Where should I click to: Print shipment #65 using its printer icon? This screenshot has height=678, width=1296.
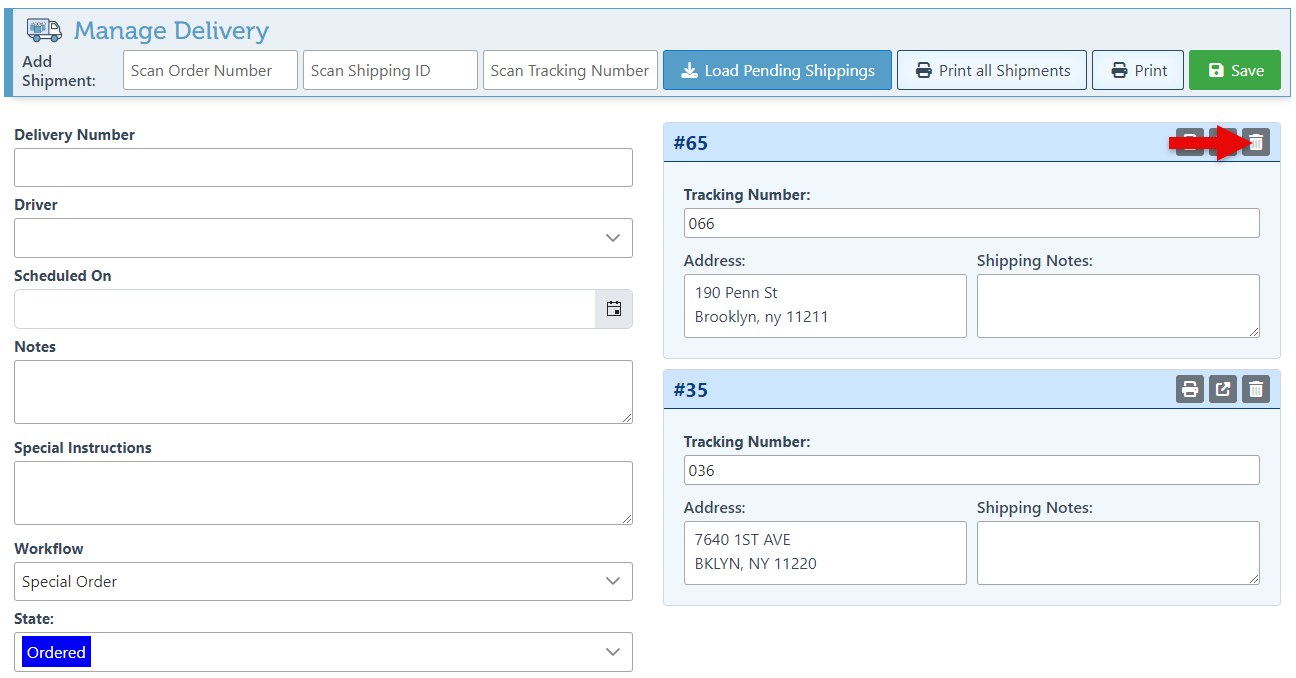[1189, 143]
